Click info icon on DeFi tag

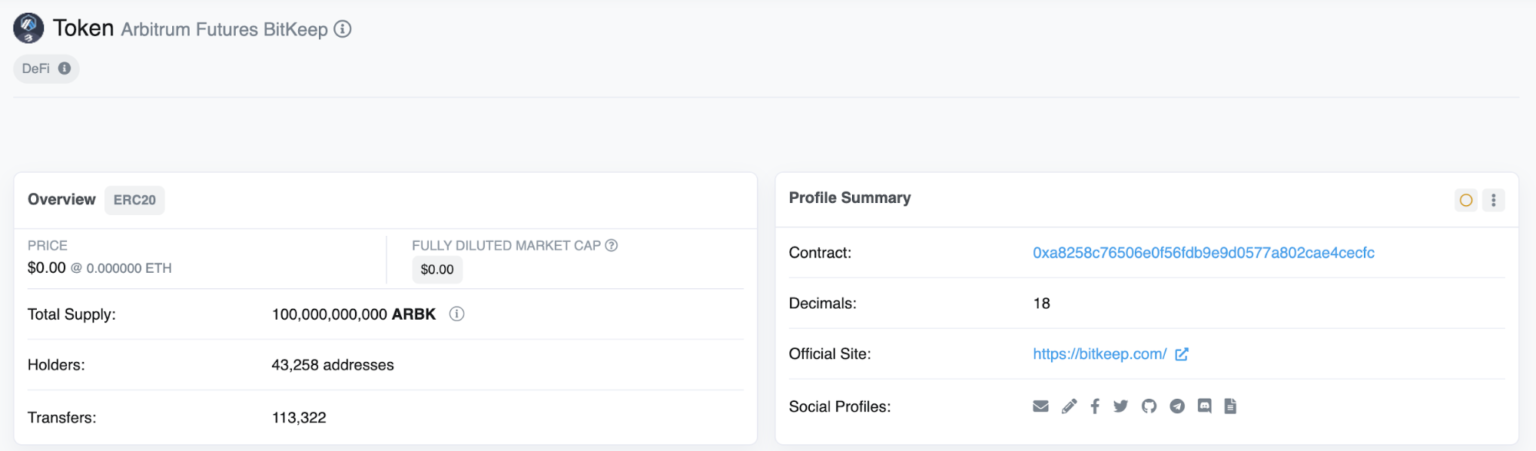[x=65, y=69]
